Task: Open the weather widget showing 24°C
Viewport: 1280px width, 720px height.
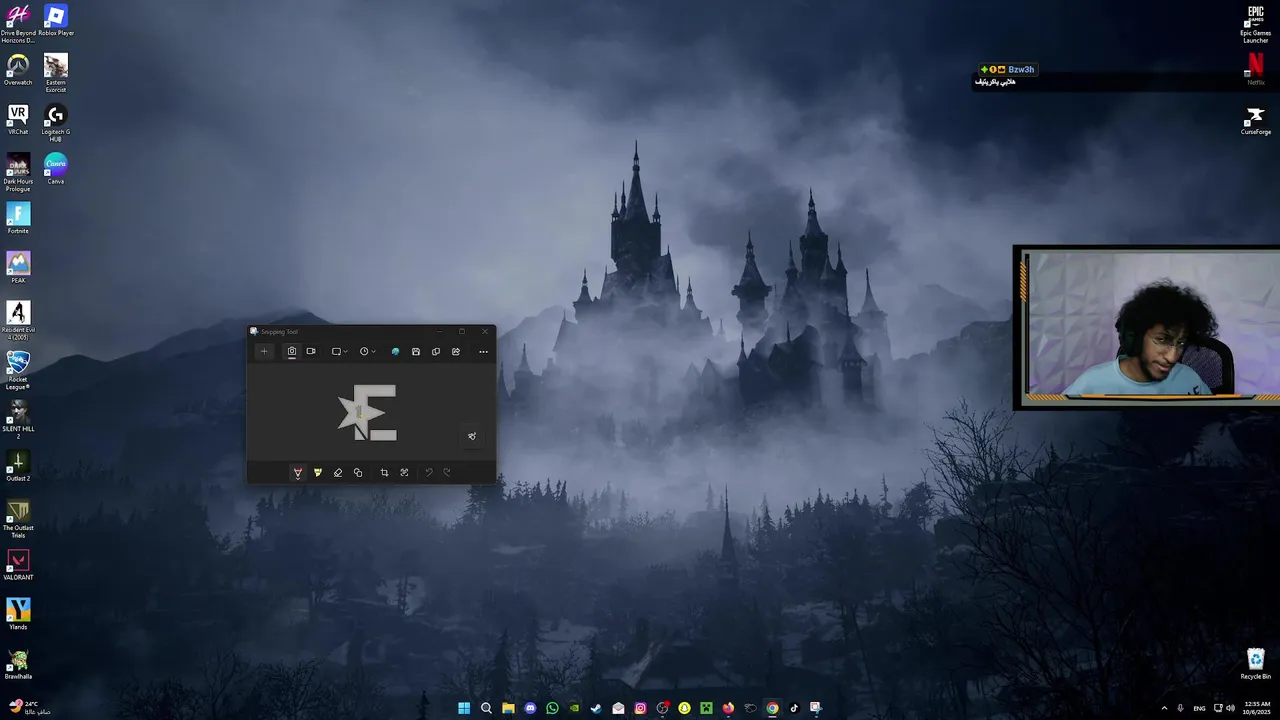Action: pyautogui.click(x=28, y=708)
